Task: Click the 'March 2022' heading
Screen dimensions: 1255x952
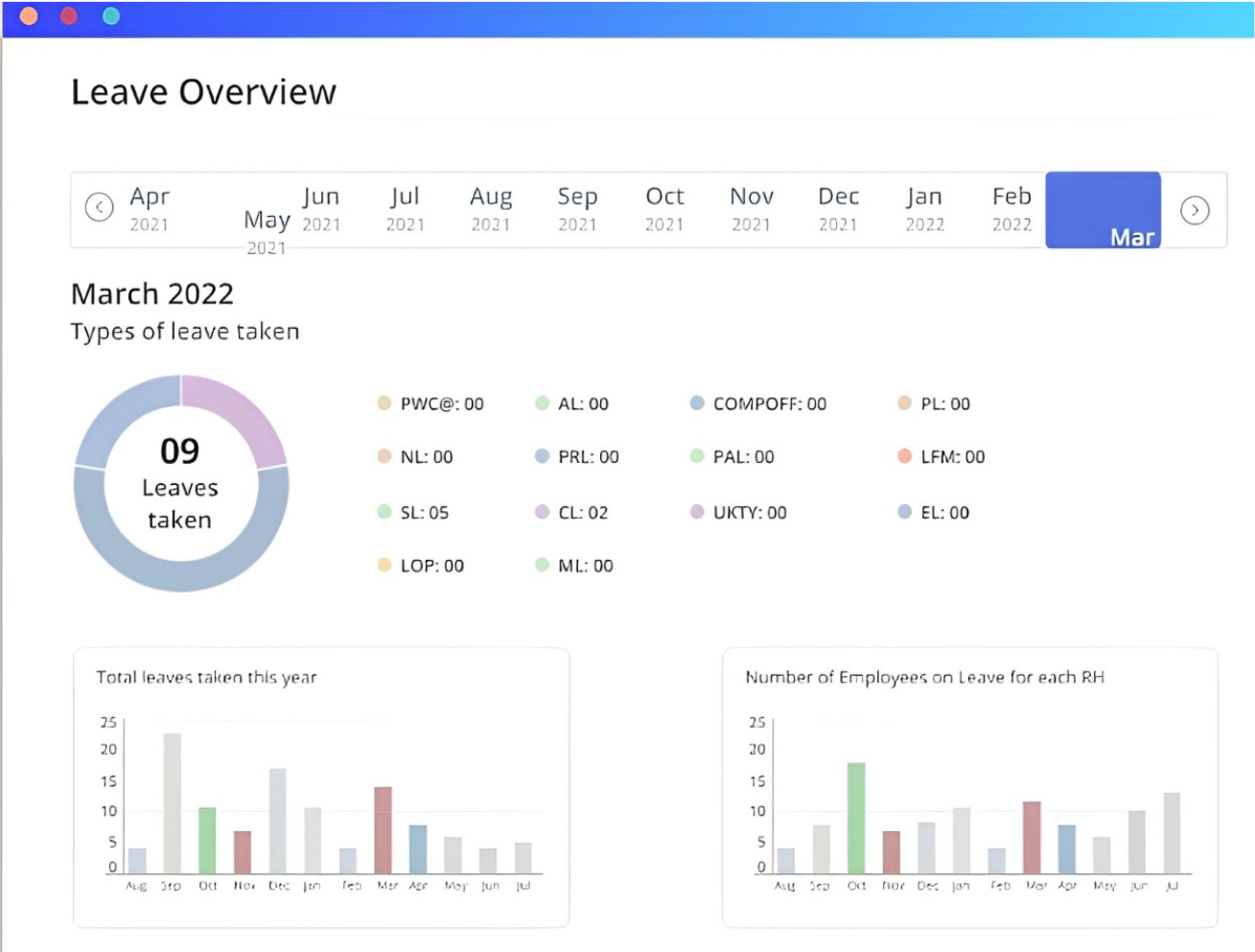Action: pos(152,293)
